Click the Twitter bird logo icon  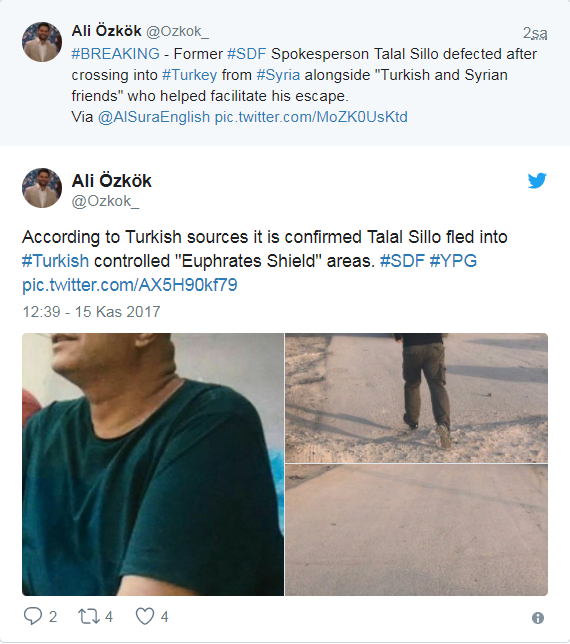(x=537, y=181)
